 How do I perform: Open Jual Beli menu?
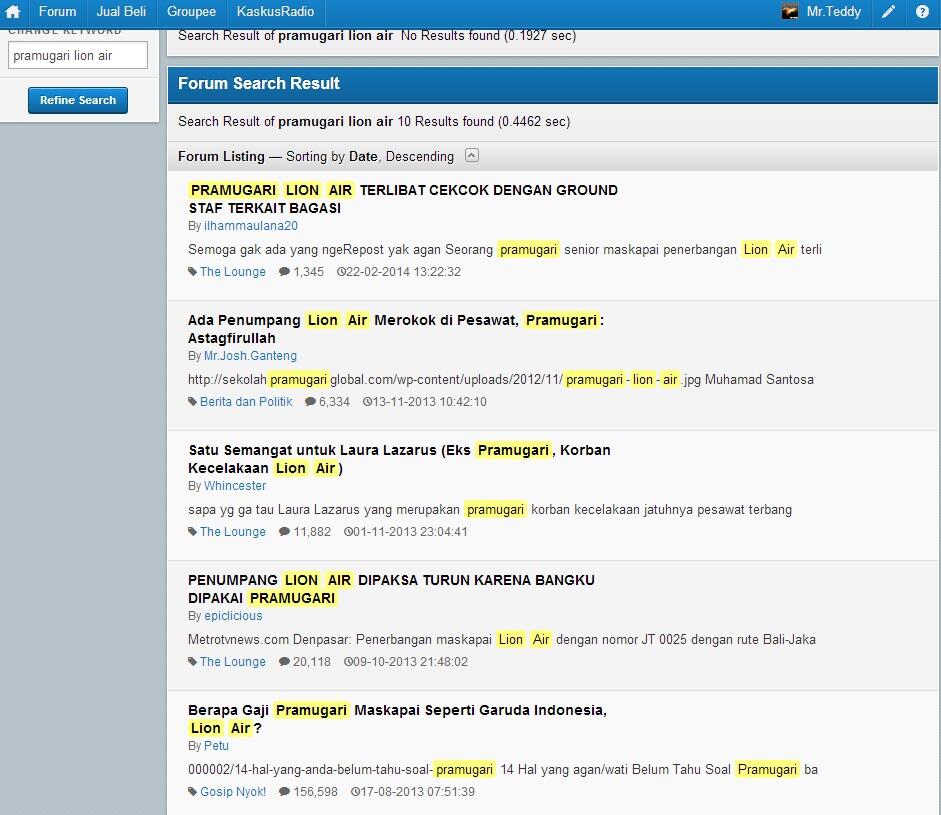(x=121, y=12)
